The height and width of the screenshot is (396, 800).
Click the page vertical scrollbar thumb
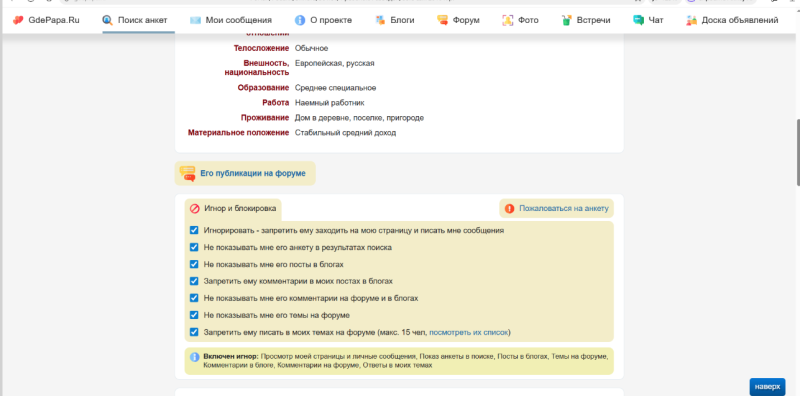click(797, 153)
